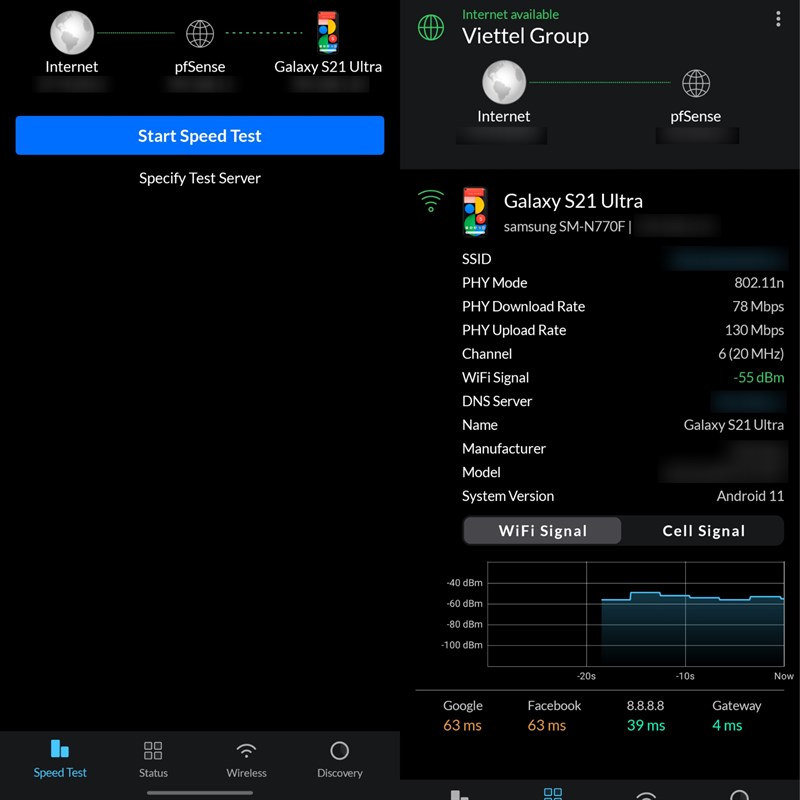
Task: Open the three-dot overflow menu
Action: point(778,19)
